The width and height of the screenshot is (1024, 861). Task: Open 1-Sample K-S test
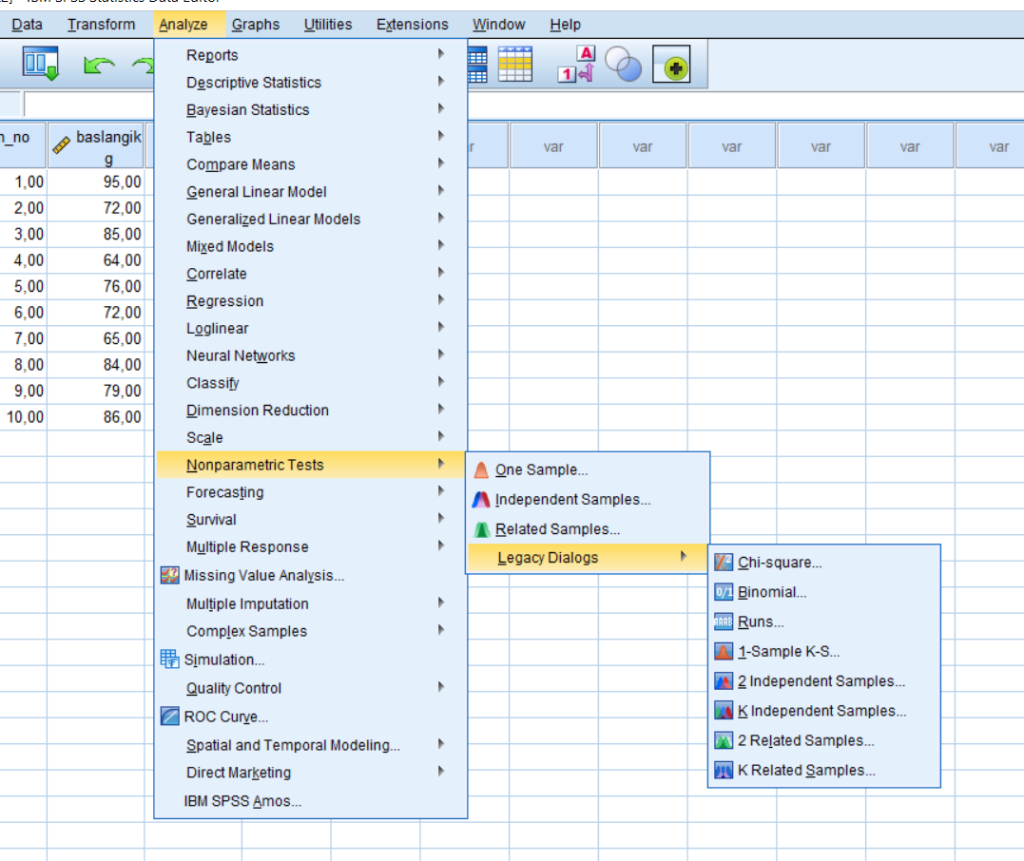pos(788,652)
